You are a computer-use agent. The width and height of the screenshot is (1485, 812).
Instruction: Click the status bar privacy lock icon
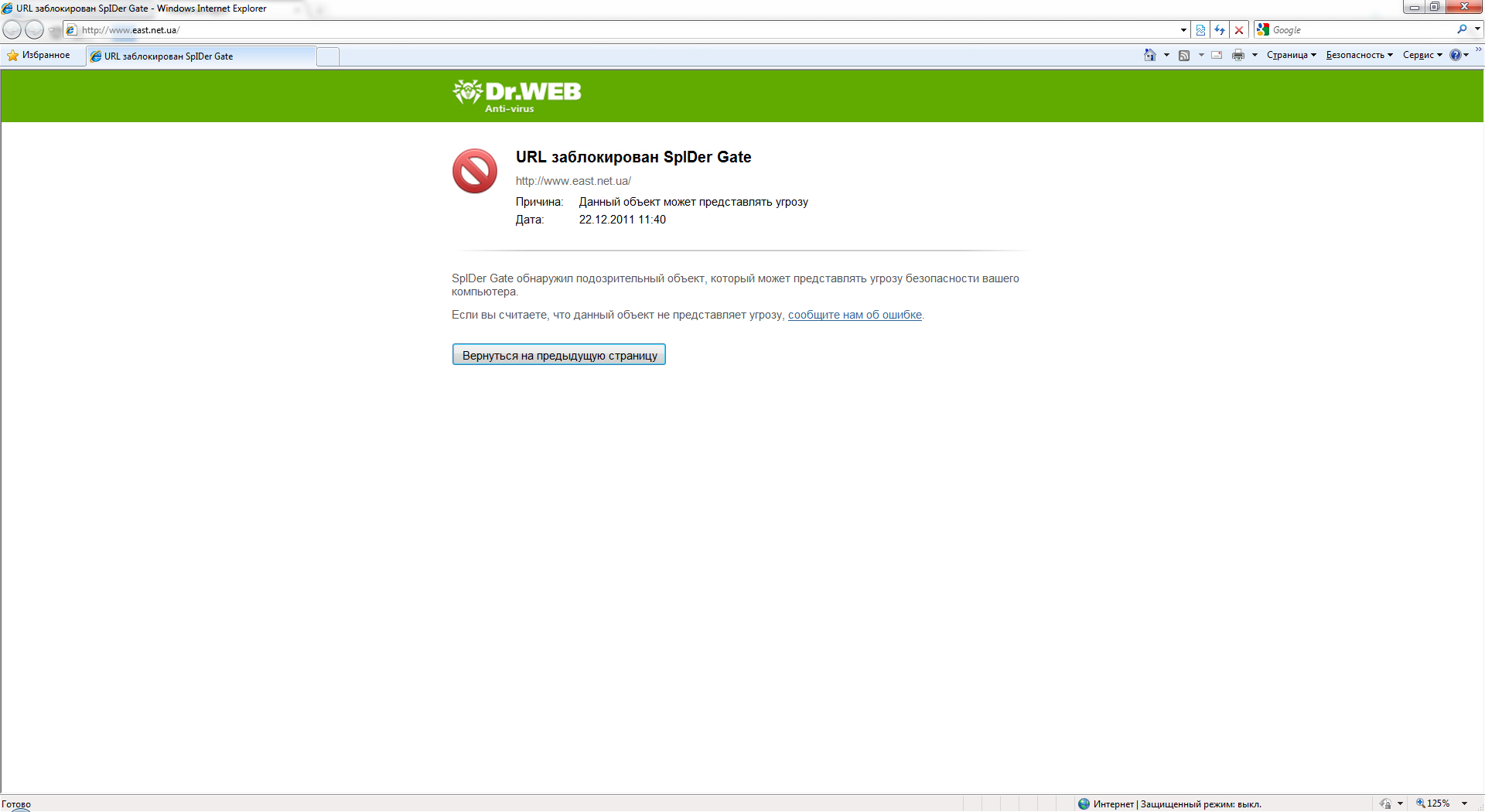pos(1385,804)
